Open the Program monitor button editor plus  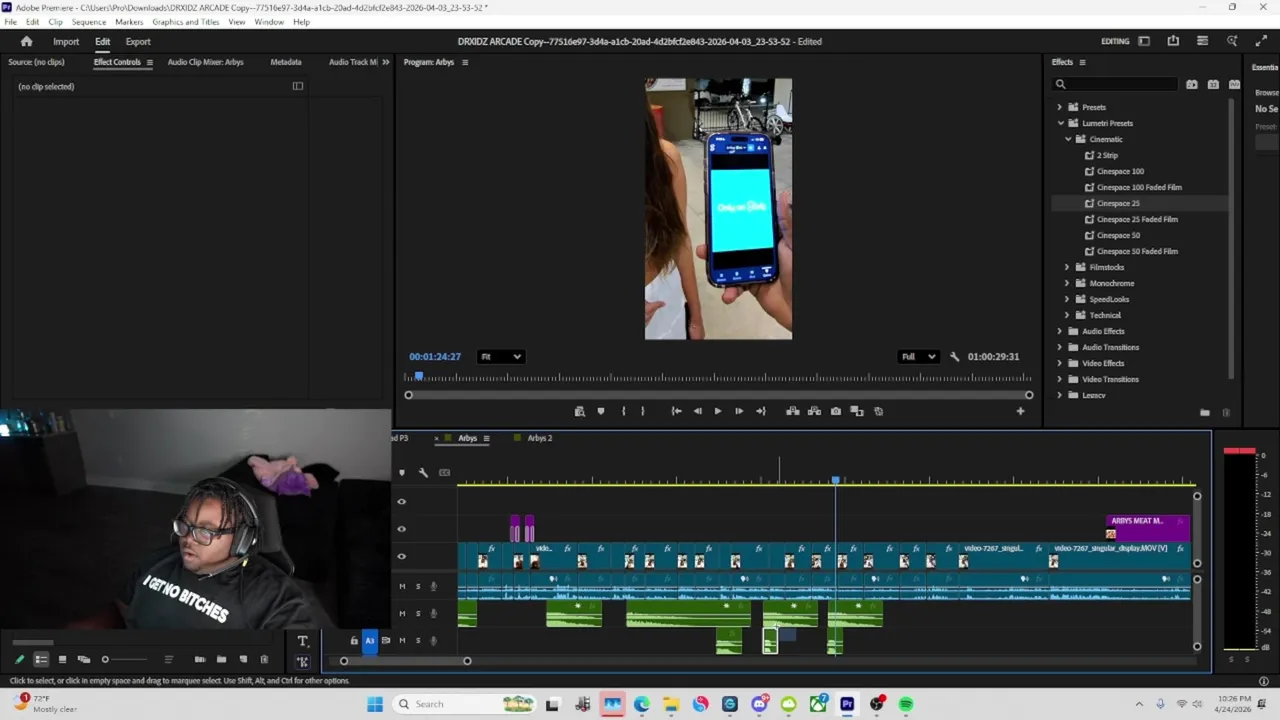click(x=1020, y=411)
